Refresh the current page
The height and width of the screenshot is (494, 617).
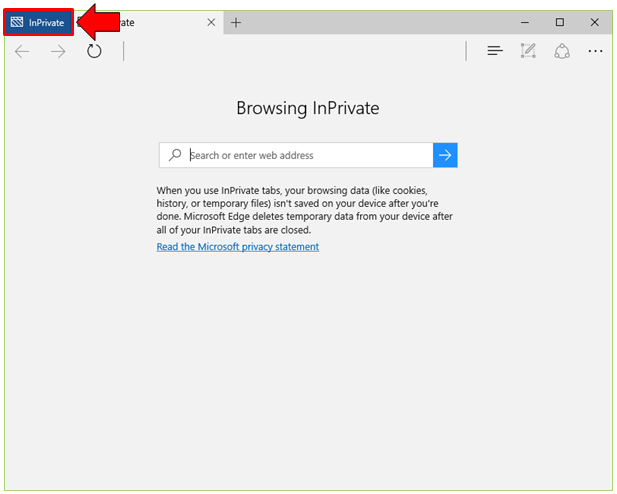point(94,51)
